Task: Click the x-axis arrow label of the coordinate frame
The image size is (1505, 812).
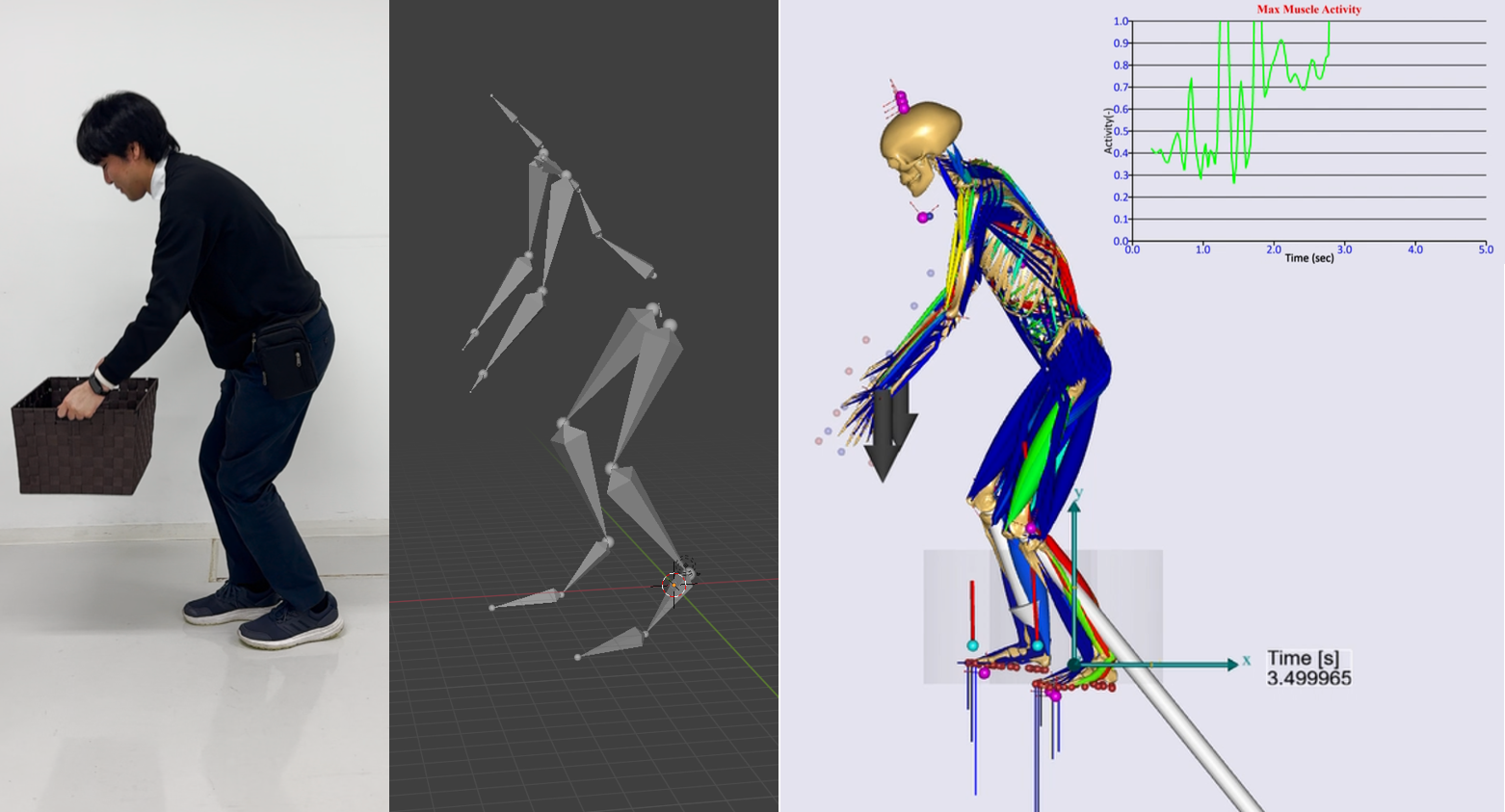Action: pyautogui.click(x=1246, y=661)
